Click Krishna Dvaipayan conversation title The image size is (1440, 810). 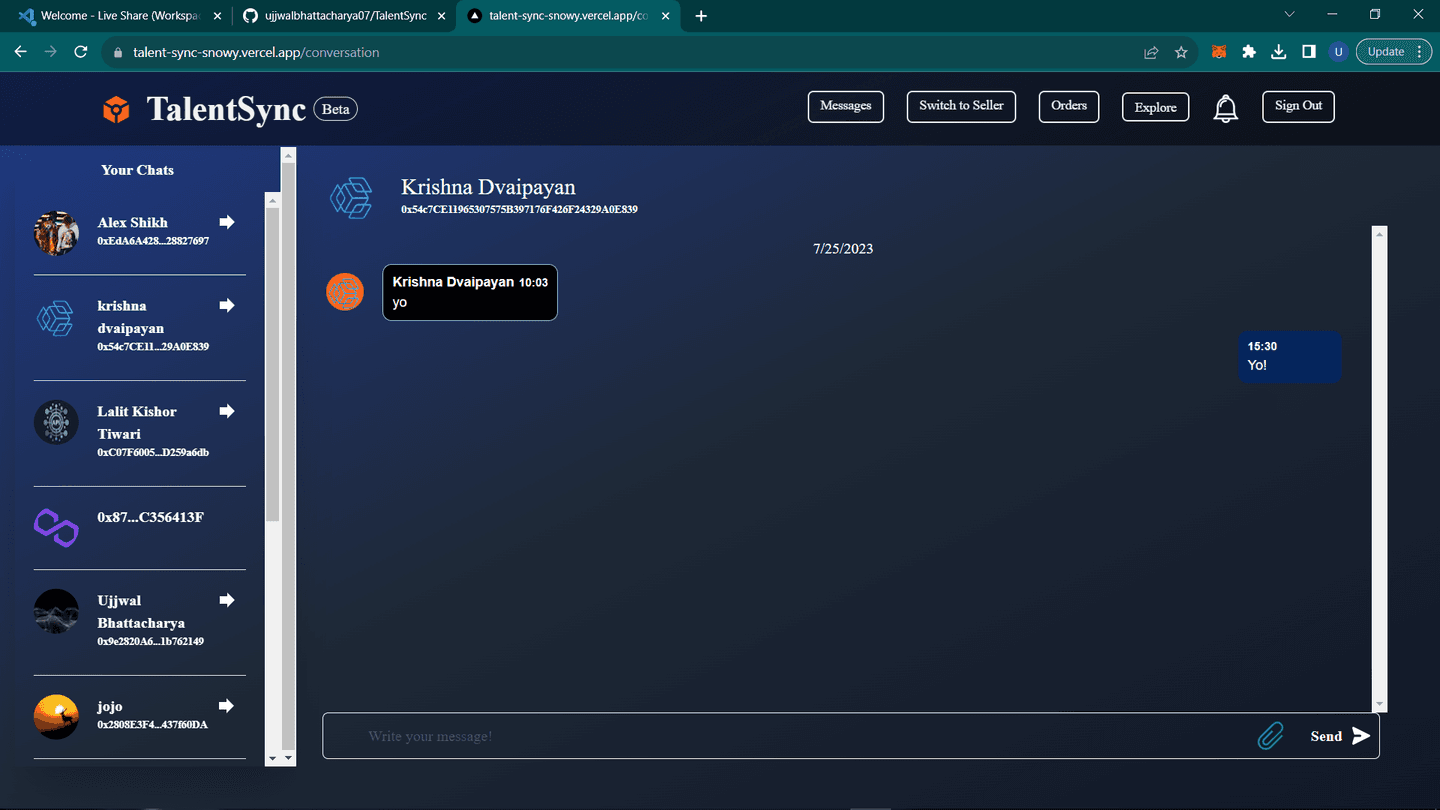click(x=488, y=187)
